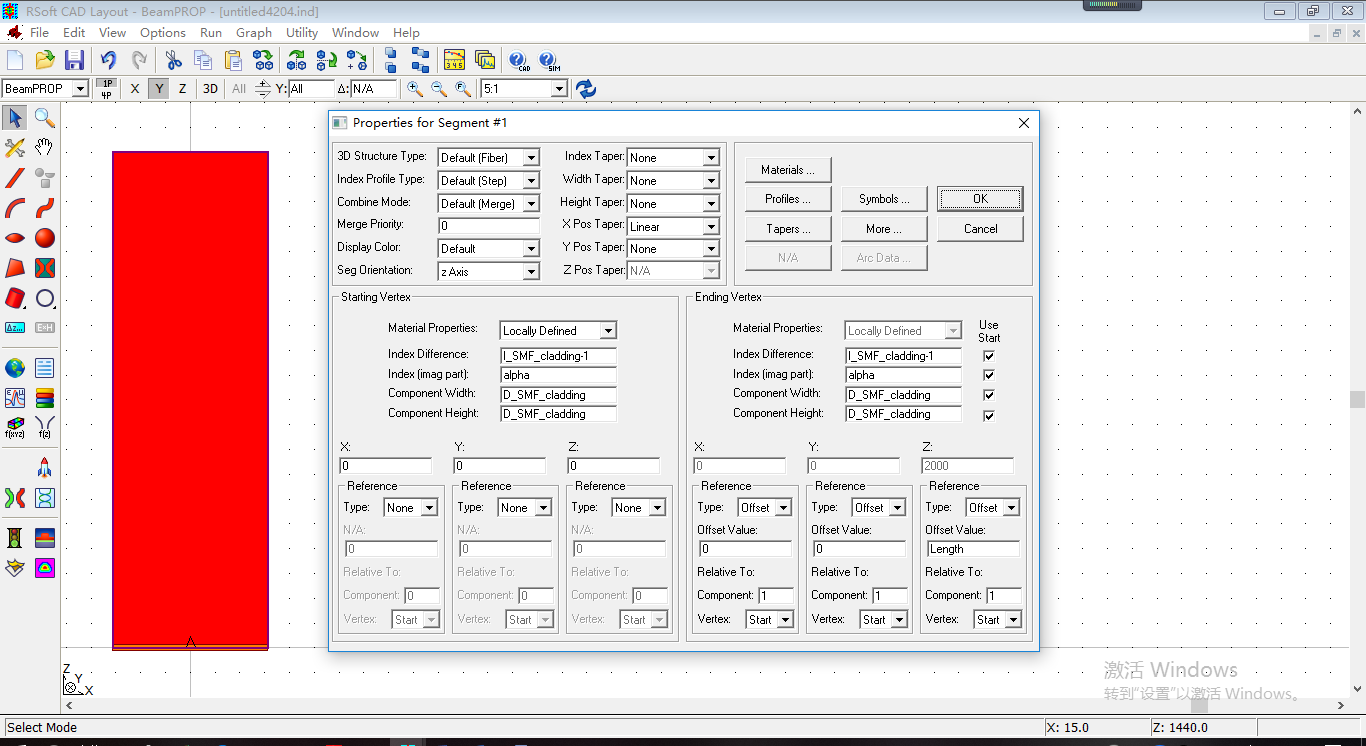Toggle Use Start for Component Width
The width and height of the screenshot is (1366, 746).
pyautogui.click(x=989, y=395)
